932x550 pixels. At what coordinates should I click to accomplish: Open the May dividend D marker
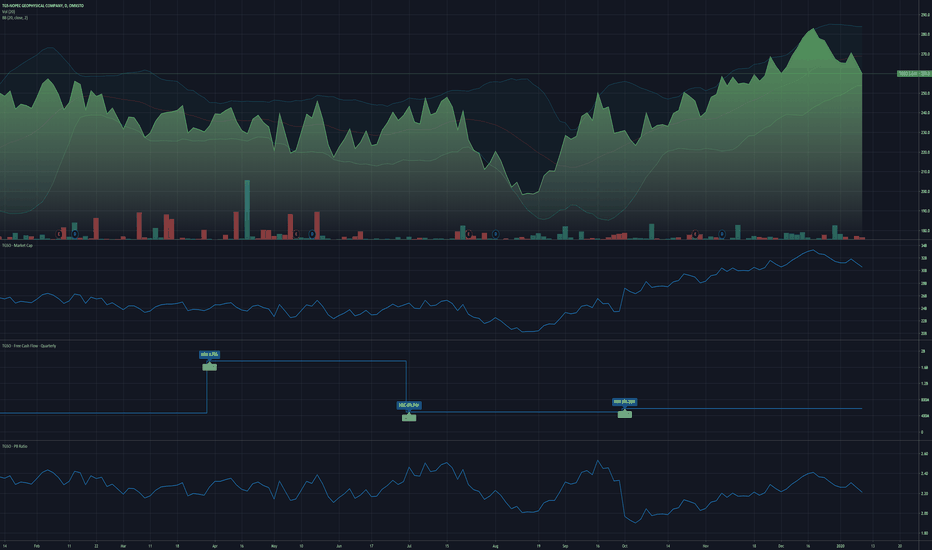pyautogui.click(x=312, y=234)
